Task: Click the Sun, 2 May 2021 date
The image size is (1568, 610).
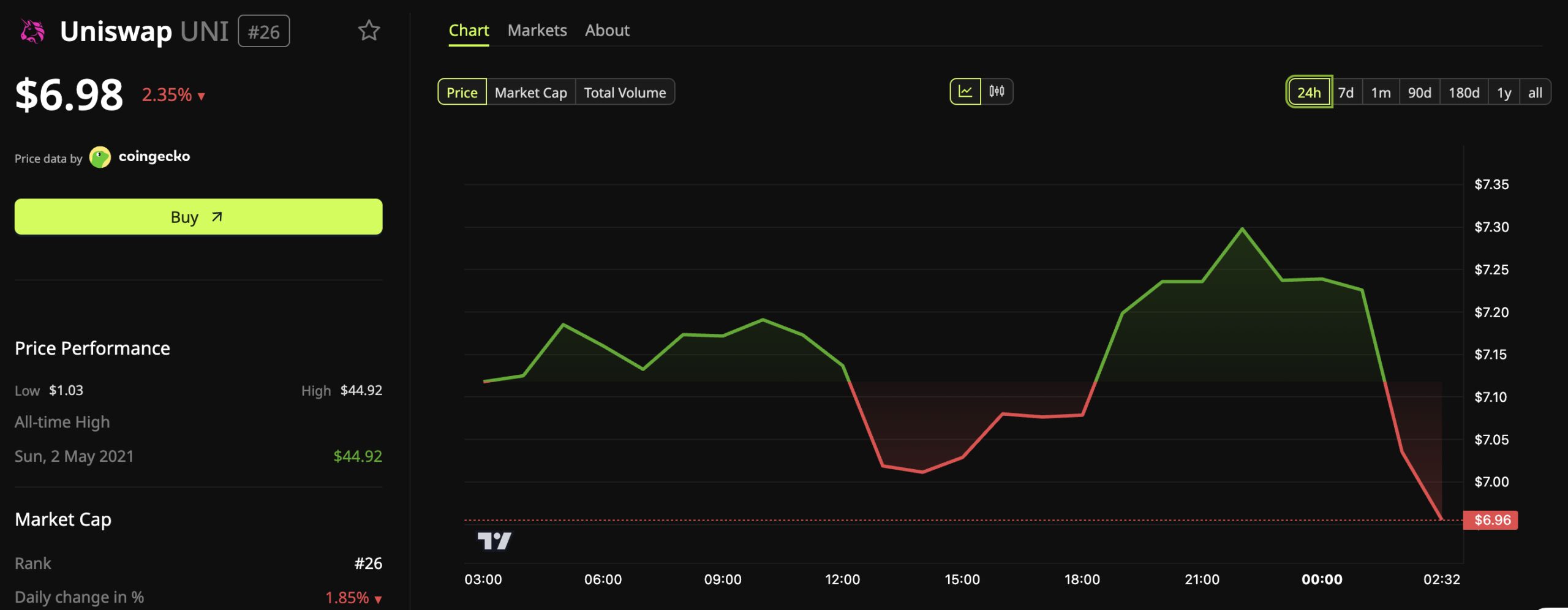Action: [x=74, y=456]
